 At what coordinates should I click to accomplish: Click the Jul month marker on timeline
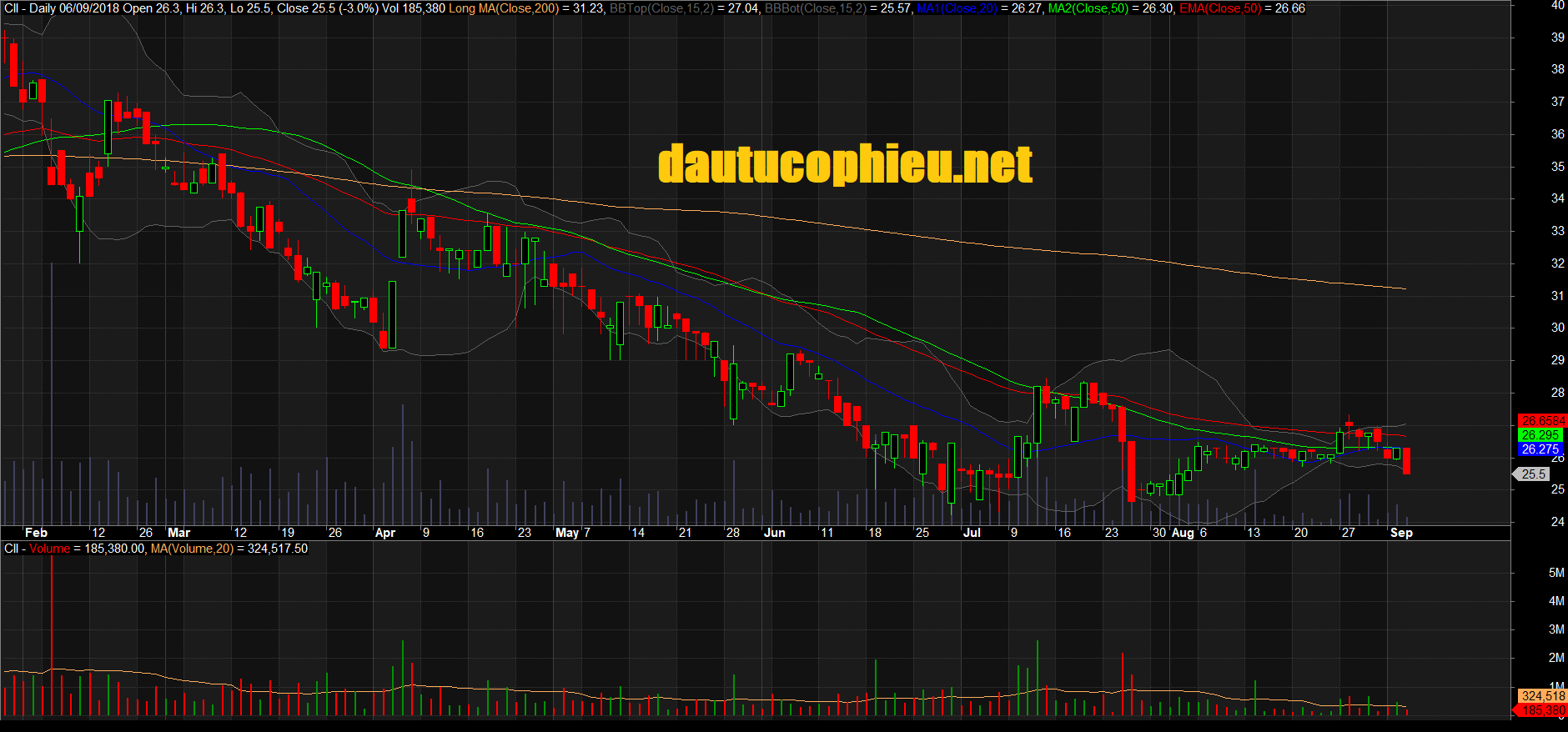pyautogui.click(x=972, y=533)
